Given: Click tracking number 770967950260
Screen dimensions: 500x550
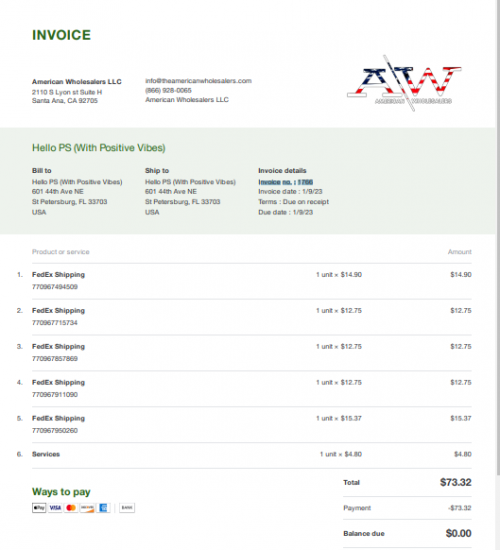Looking at the screenshot, I should pyautogui.click(x=55, y=430).
